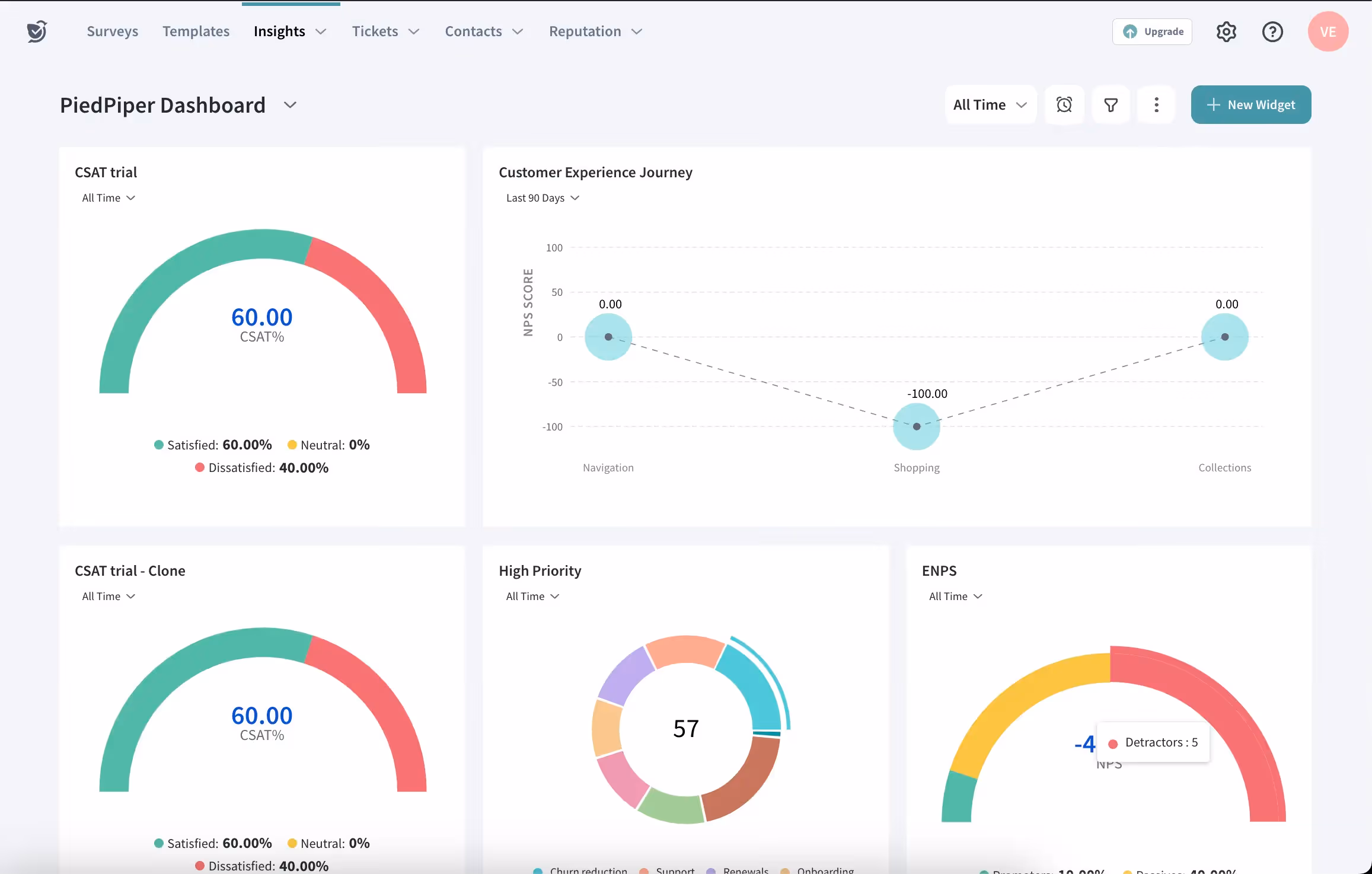This screenshot has height=874, width=1372.
Task: Open High Priority All Time dropdown
Action: pyautogui.click(x=532, y=597)
